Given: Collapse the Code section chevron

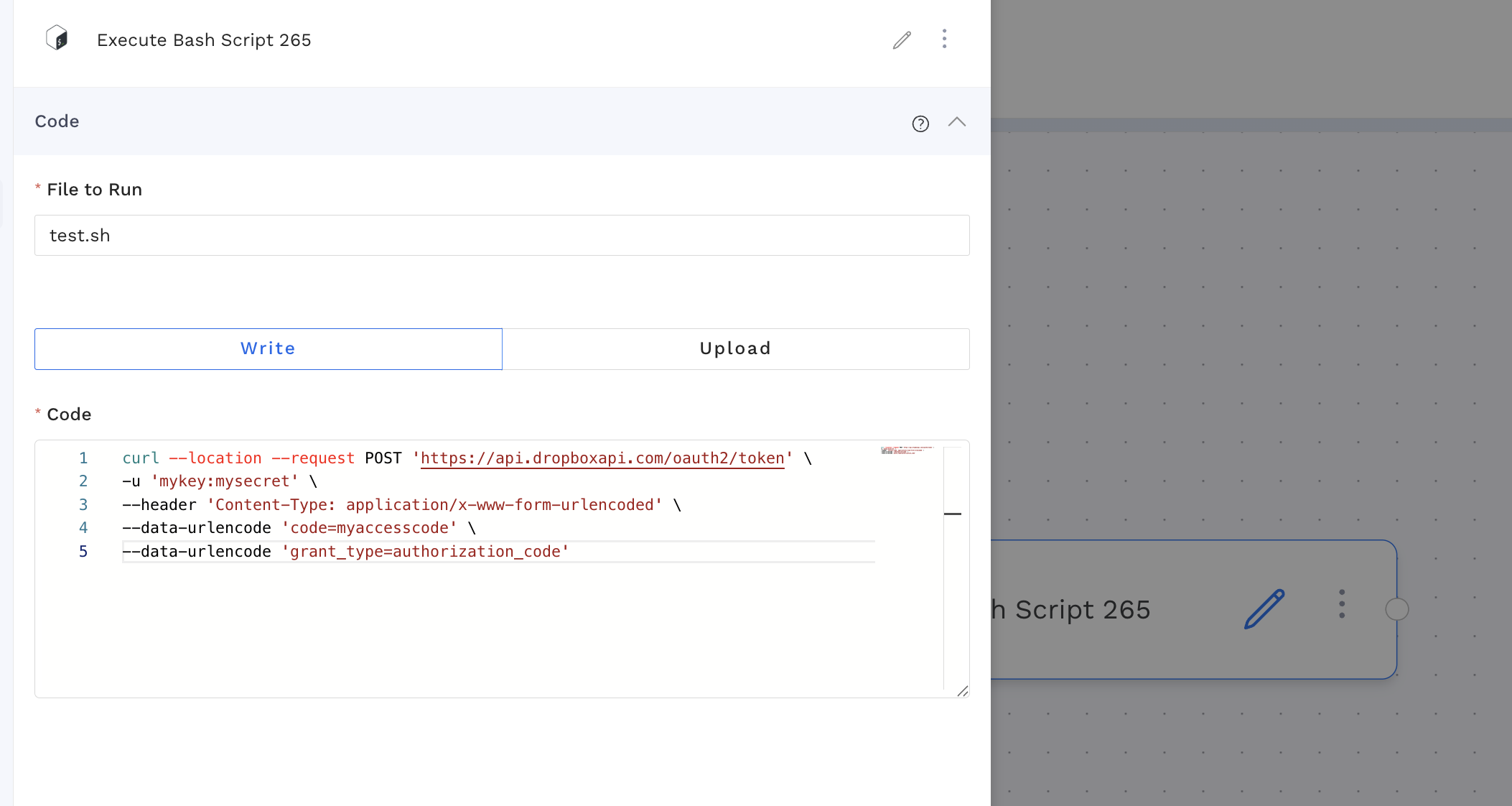Looking at the screenshot, I should [x=957, y=122].
